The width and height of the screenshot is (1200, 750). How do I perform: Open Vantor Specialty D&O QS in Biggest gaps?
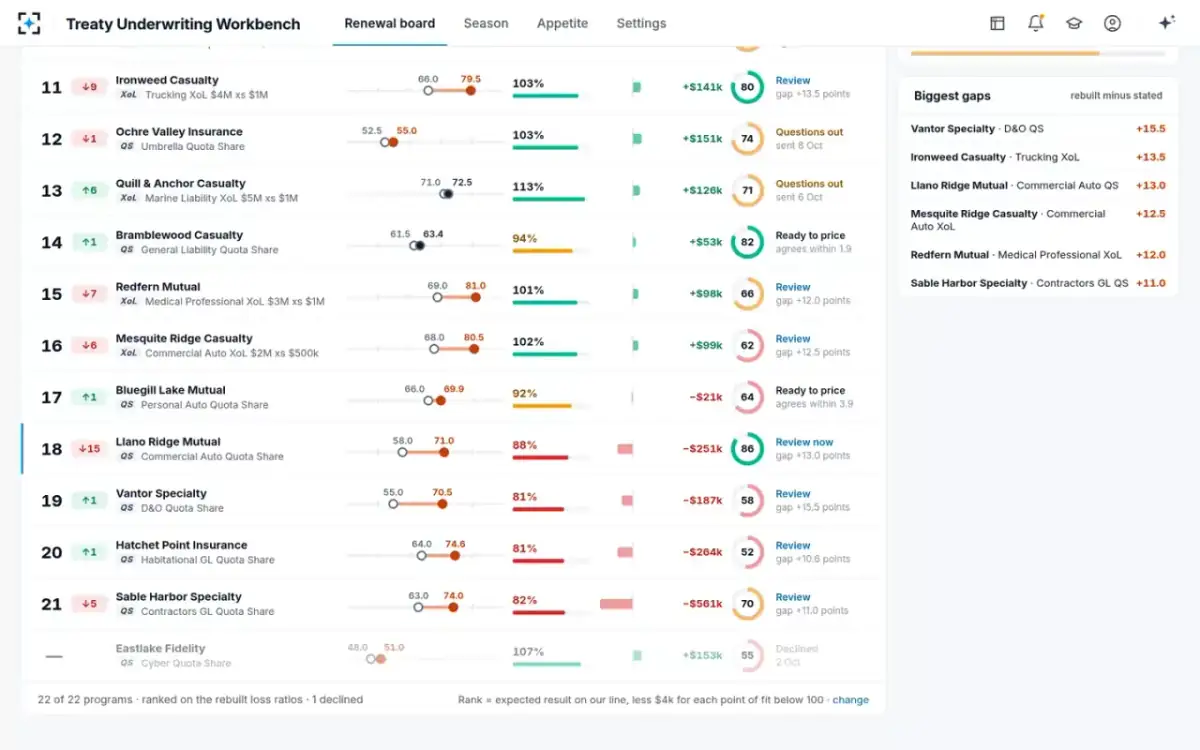[1038, 129]
